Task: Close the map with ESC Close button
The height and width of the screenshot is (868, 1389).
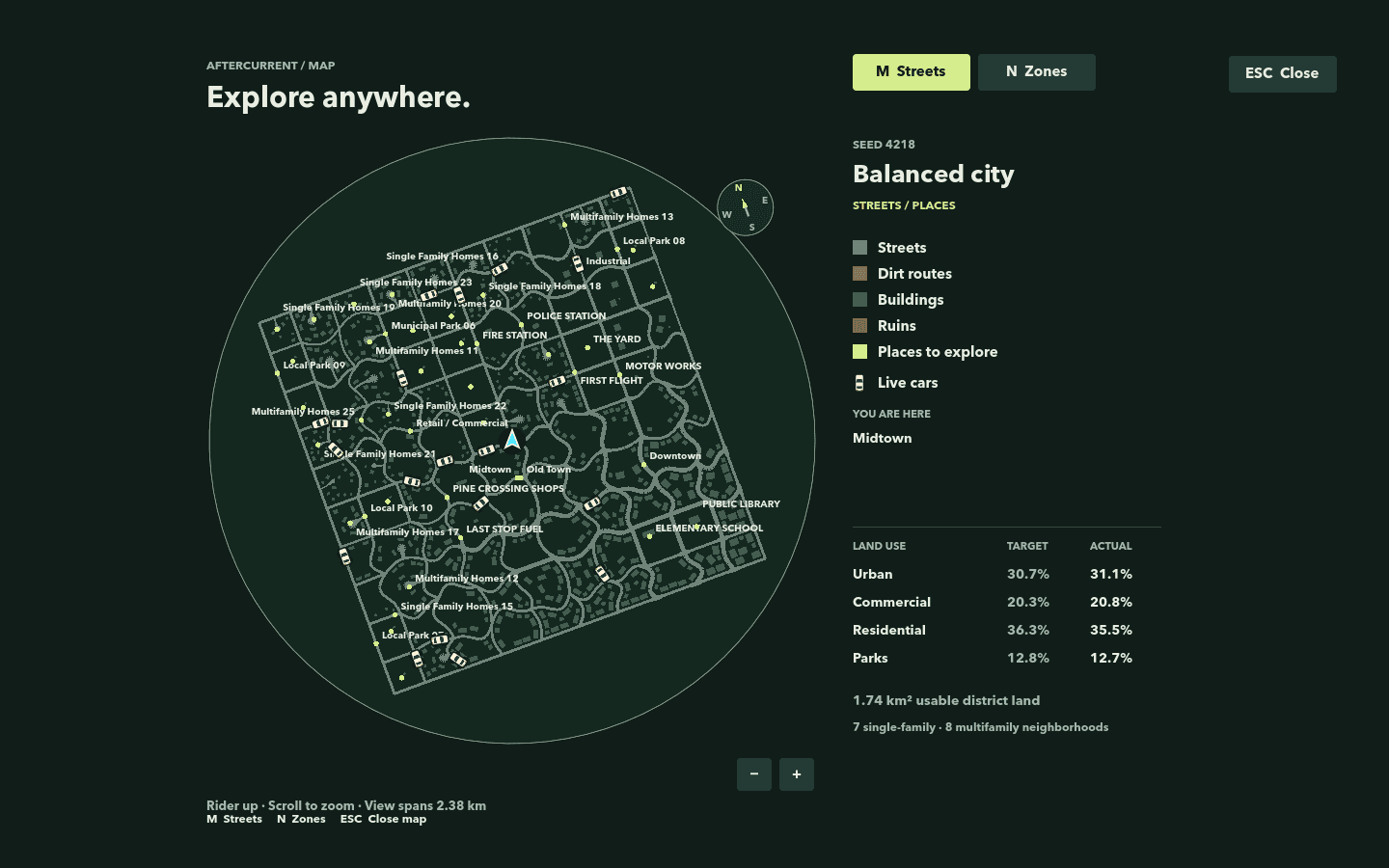Action: 1282,74
